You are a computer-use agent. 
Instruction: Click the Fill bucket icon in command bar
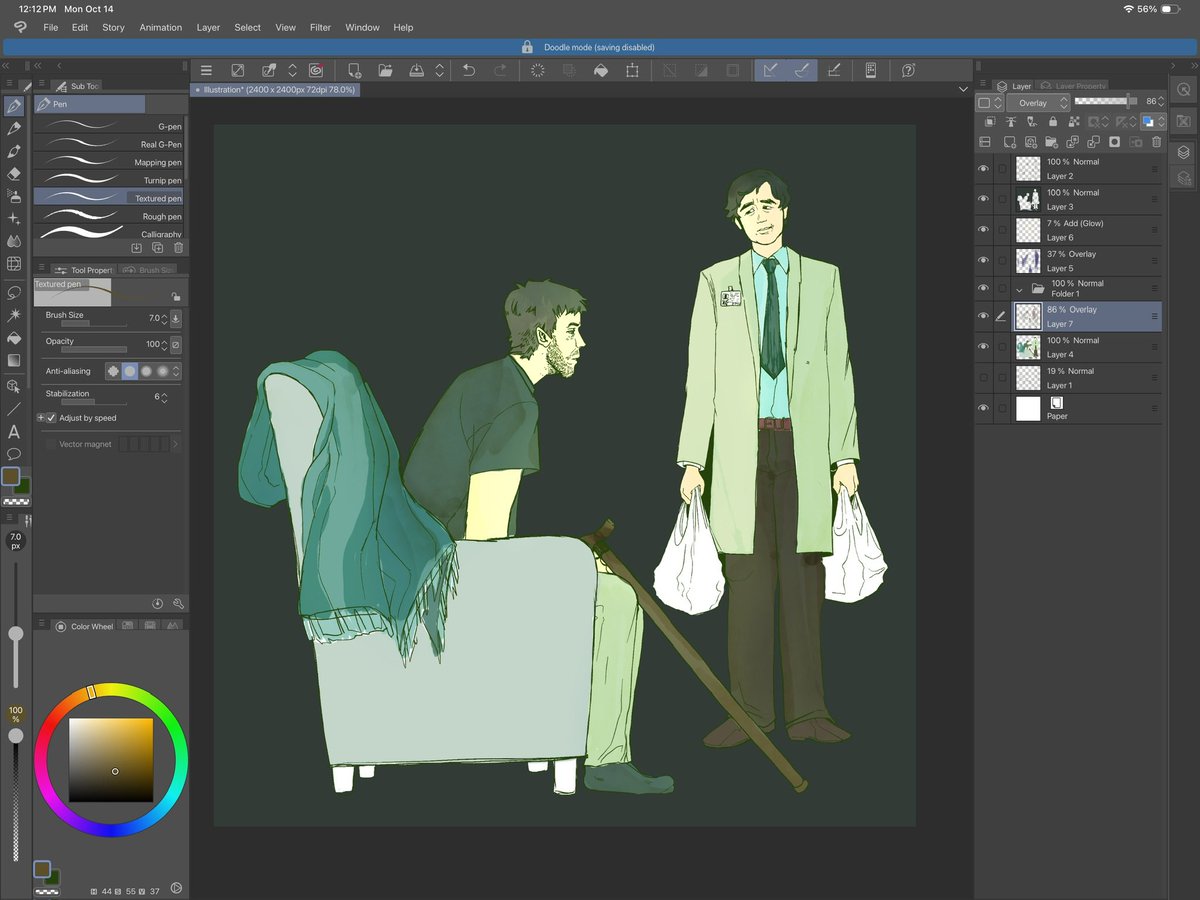(x=601, y=70)
